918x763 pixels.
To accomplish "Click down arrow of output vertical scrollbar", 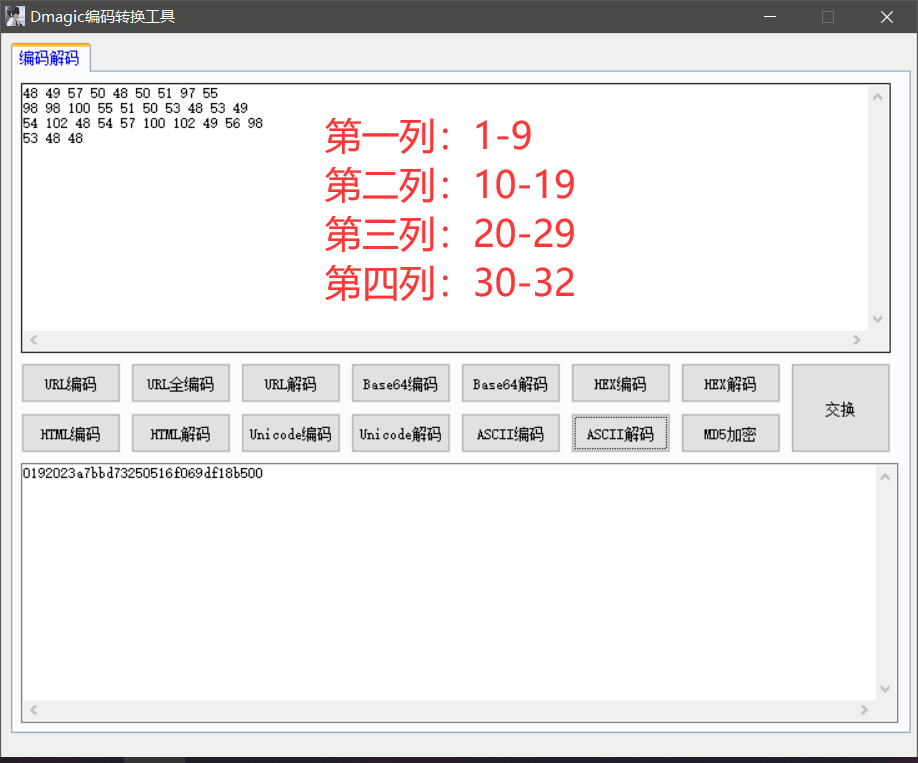I will [885, 689].
